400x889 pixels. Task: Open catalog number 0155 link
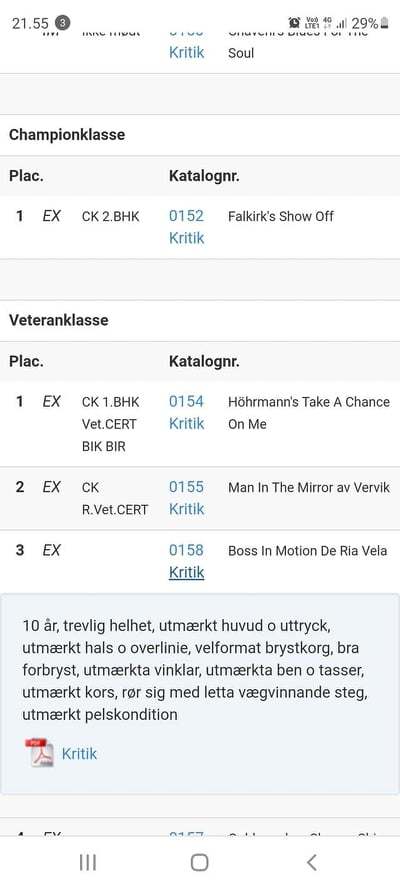tap(186, 487)
